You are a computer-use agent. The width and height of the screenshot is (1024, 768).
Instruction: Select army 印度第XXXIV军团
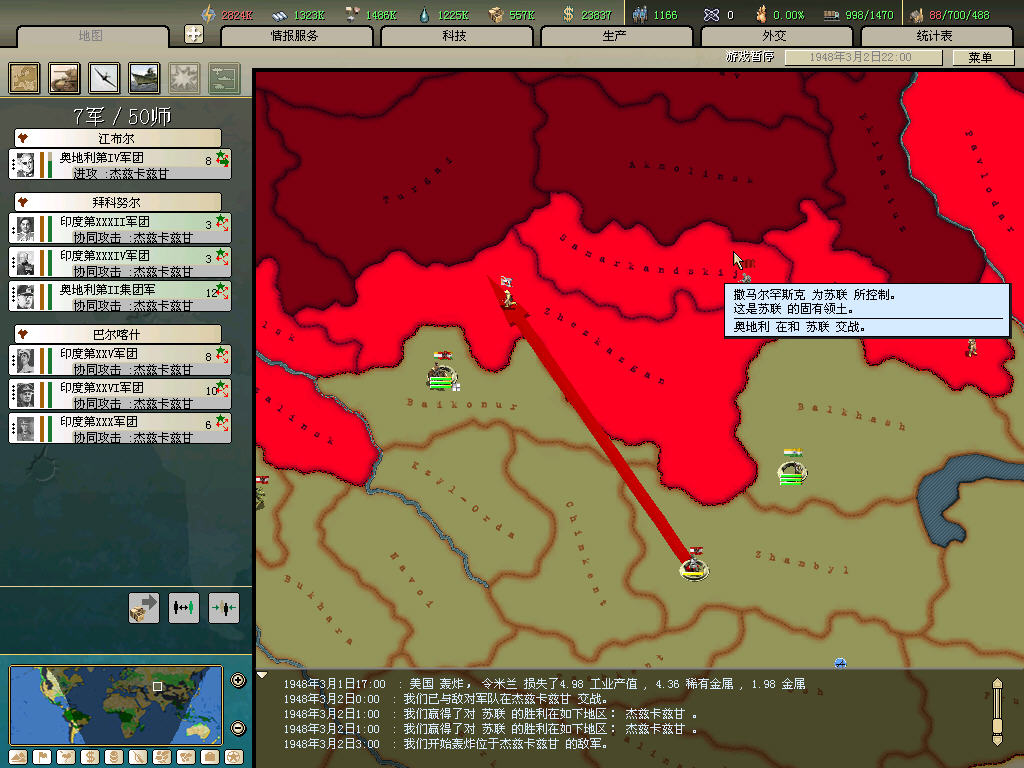click(120, 263)
